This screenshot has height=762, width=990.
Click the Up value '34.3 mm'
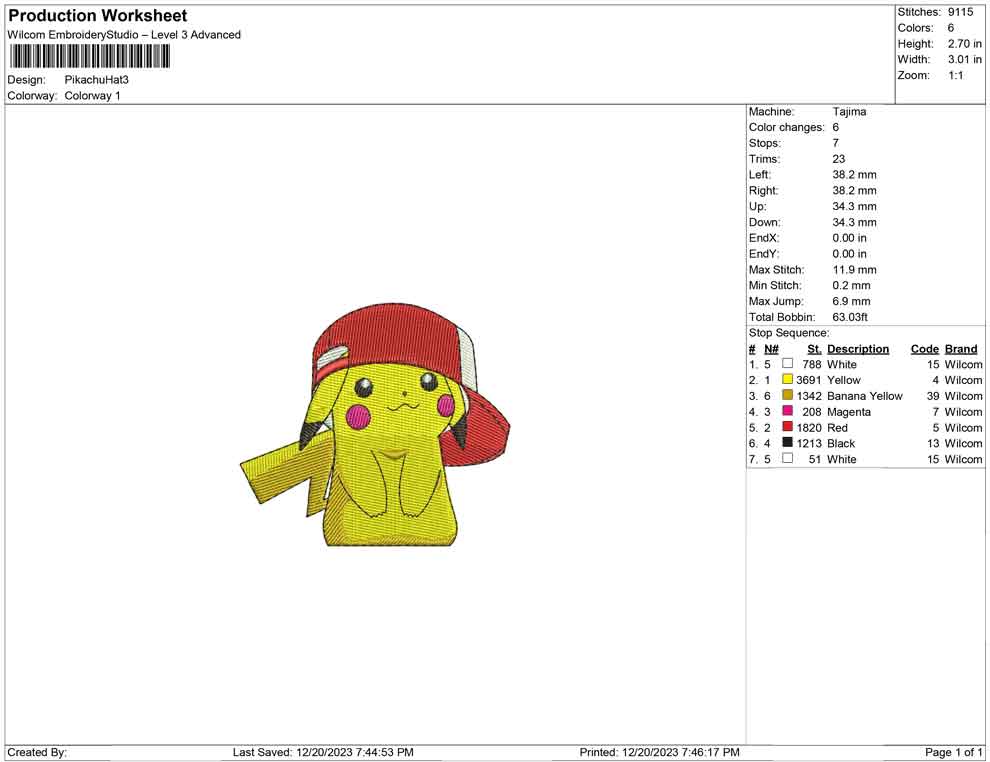tap(854, 206)
